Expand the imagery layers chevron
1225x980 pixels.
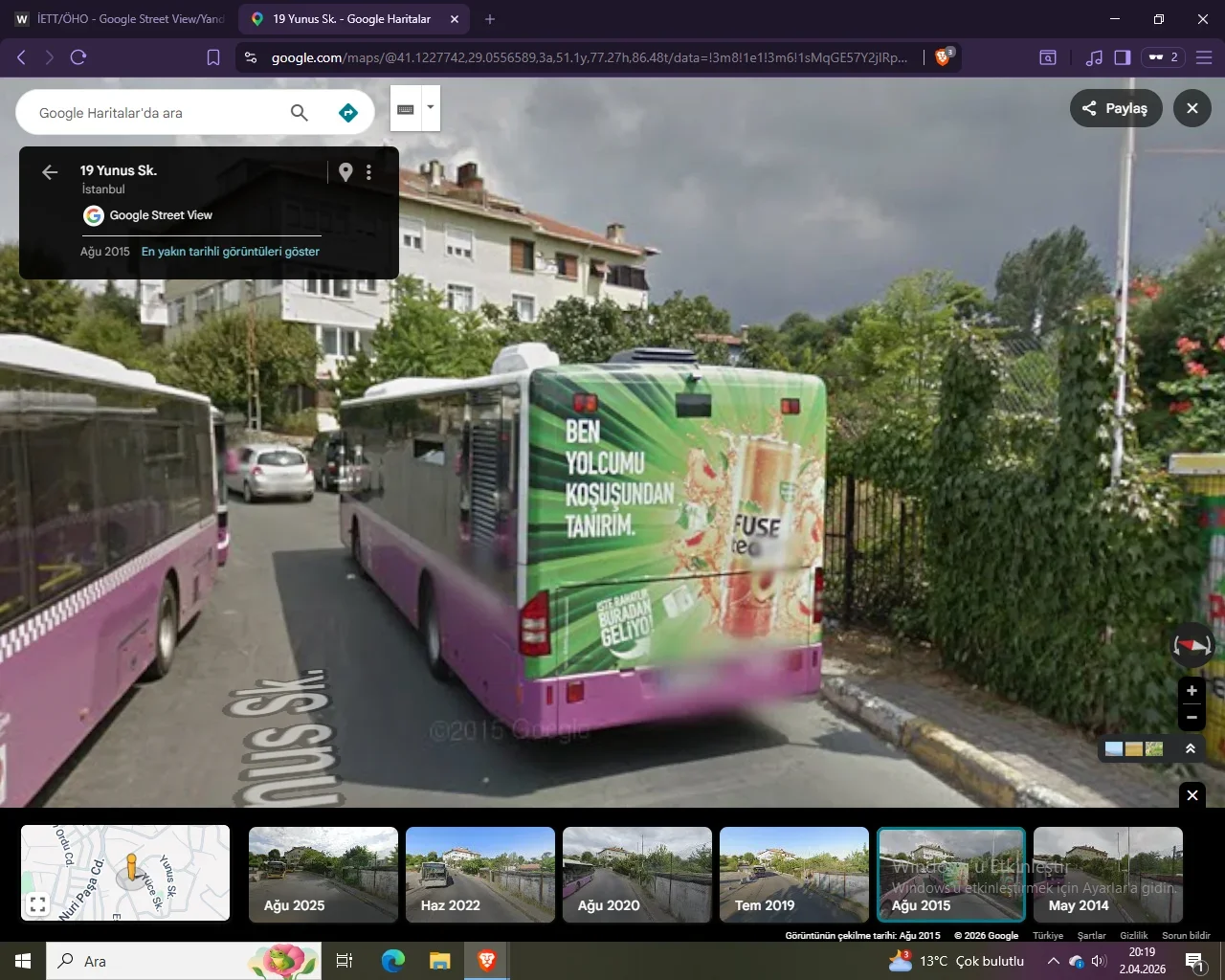tap(1191, 748)
